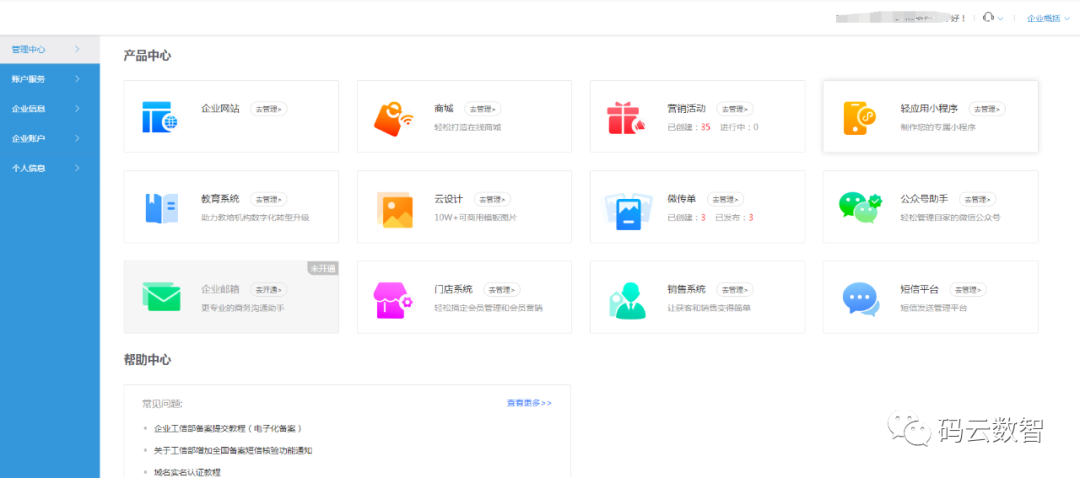1080x478 pixels.
Task: Click 短信发送管理平台 description text
Action: (x=934, y=308)
